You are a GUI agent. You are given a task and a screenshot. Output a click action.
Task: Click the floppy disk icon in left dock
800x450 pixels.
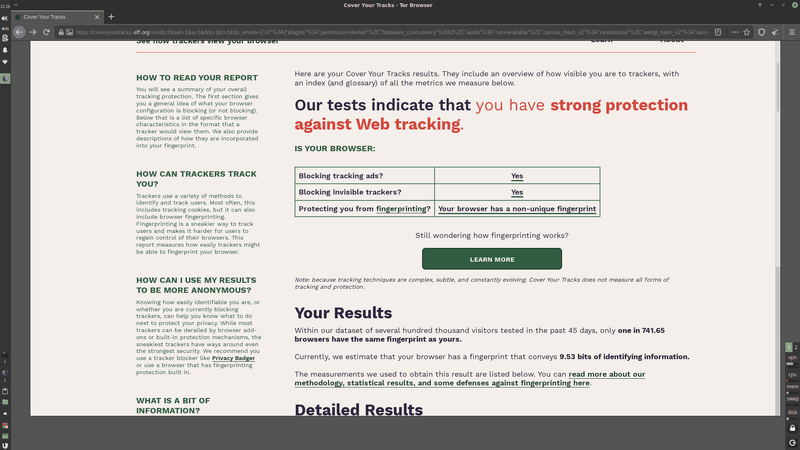5,391
